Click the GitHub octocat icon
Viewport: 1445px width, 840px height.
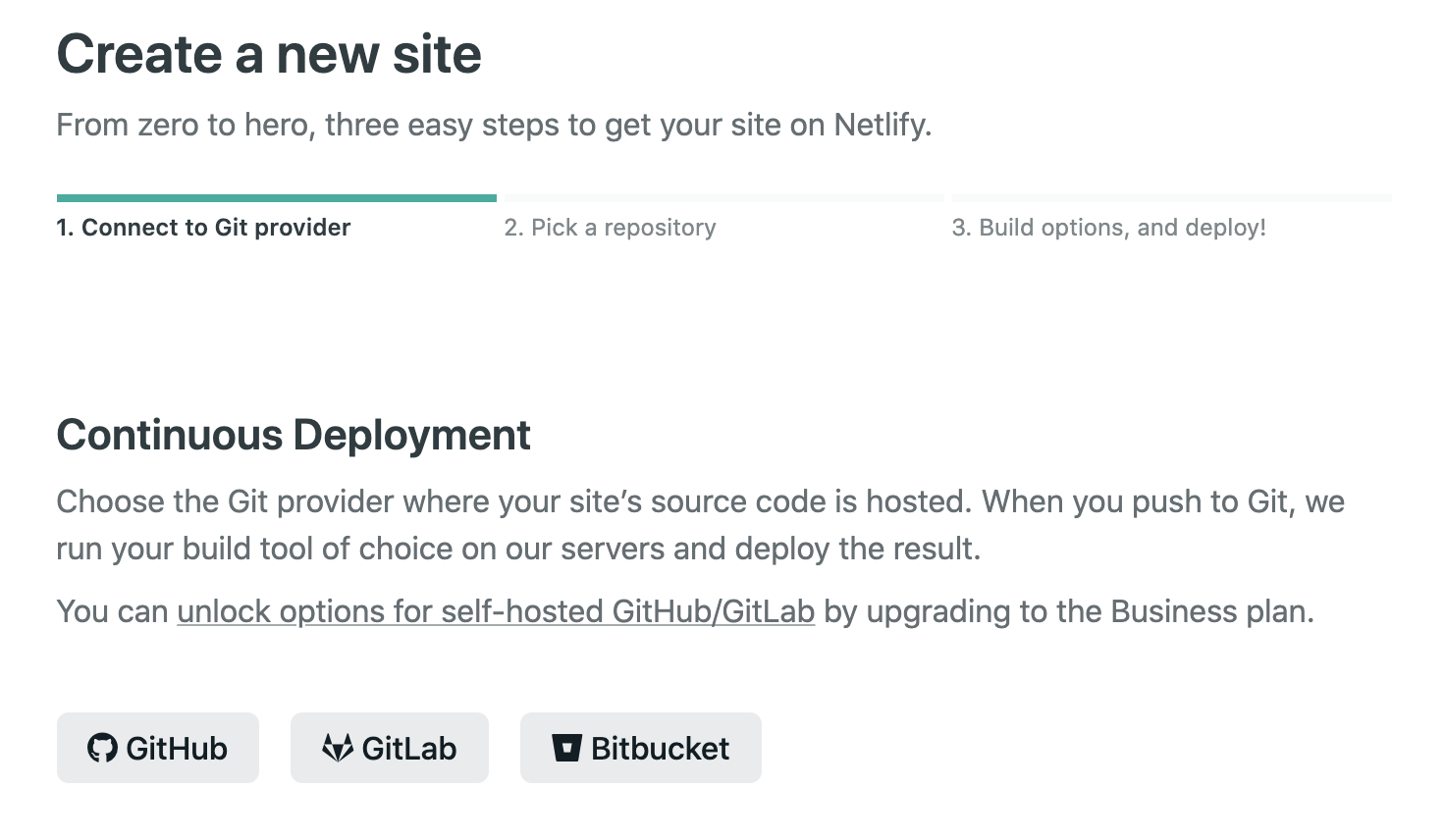tap(102, 748)
